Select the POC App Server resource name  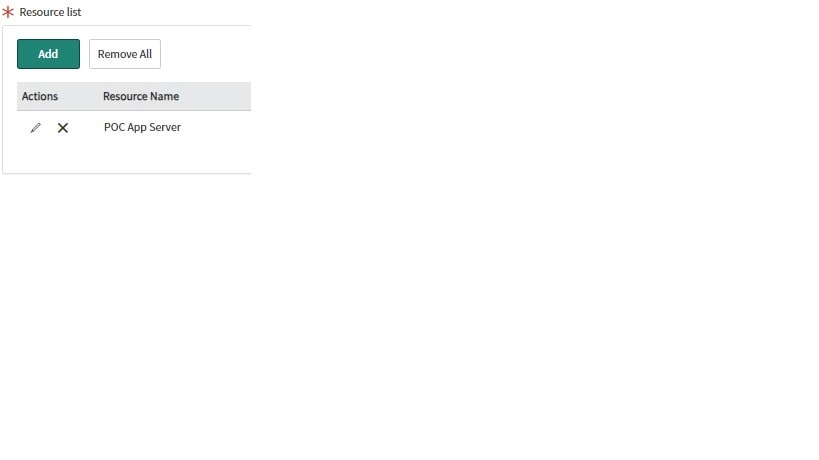point(142,128)
